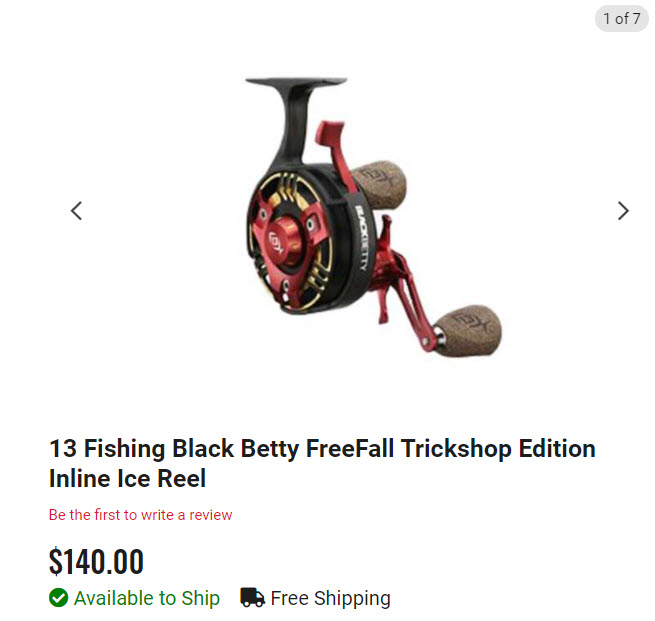Click the Free Shipping truck icon
The height and width of the screenshot is (621, 655).
click(252, 597)
